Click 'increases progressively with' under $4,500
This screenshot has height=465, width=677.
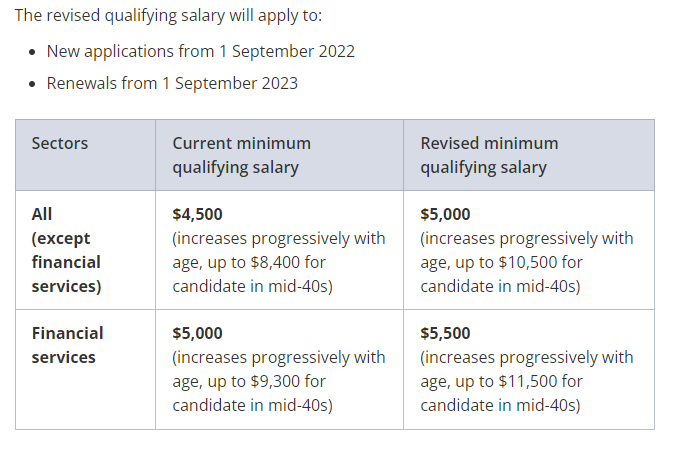[278, 238]
